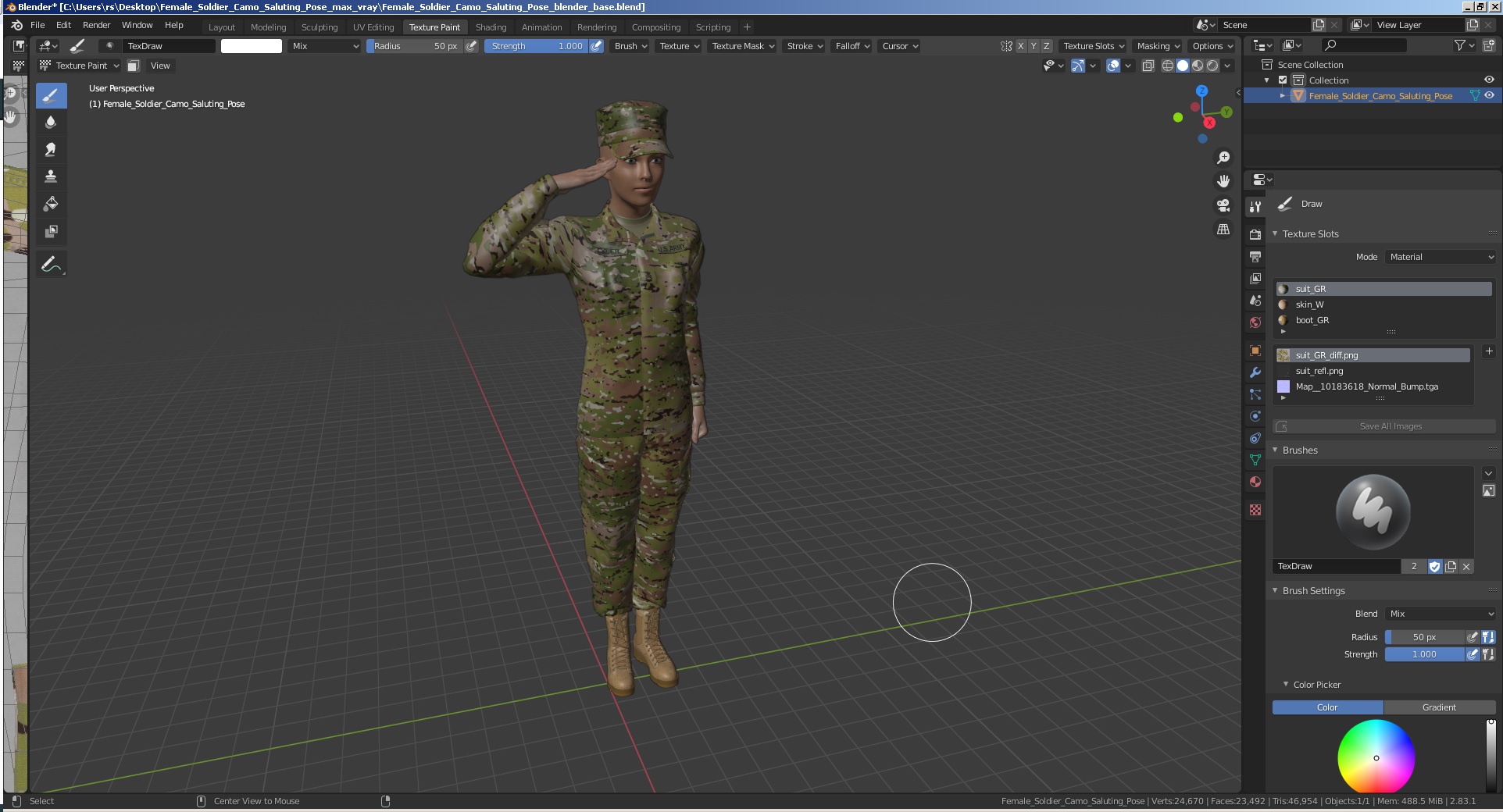
Task: Toggle Z axis symmetry
Action: (1047, 46)
